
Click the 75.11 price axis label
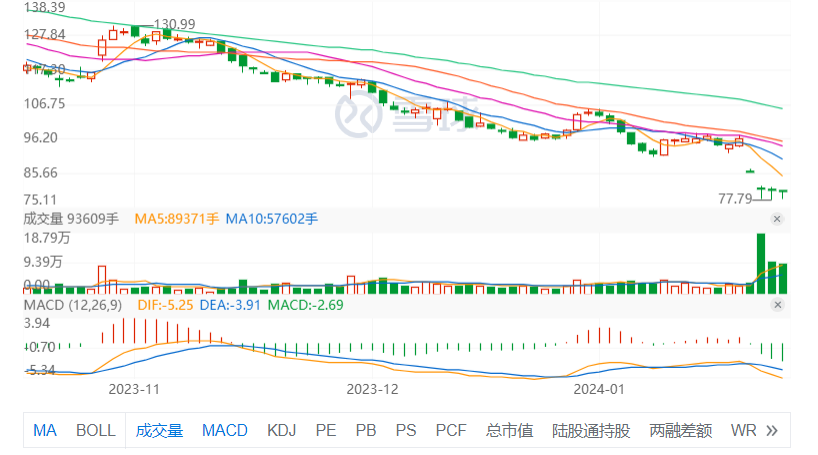tap(41, 200)
